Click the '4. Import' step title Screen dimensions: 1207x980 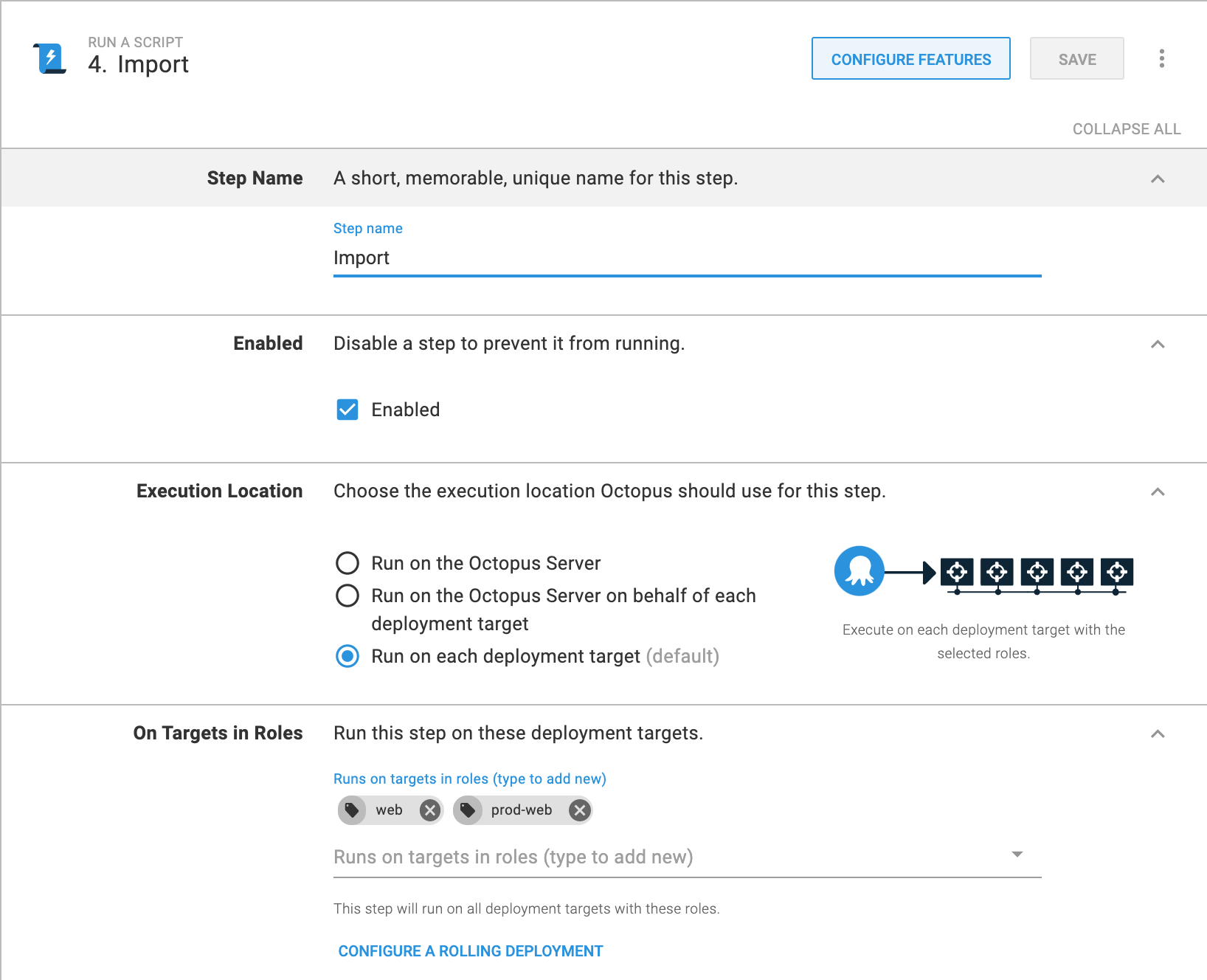pos(139,65)
